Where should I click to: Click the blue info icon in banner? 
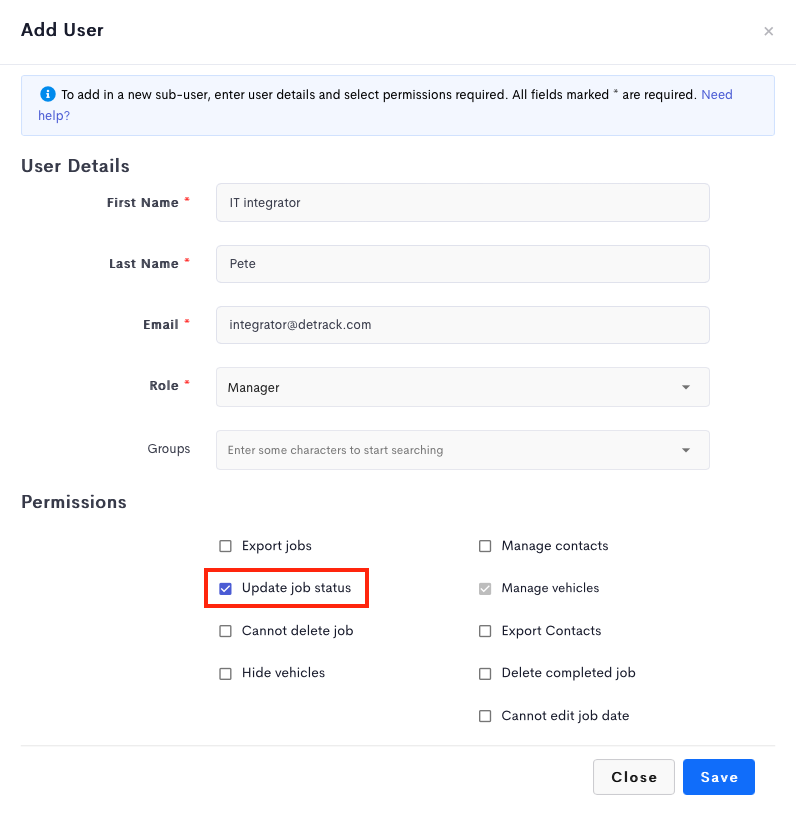(47, 94)
